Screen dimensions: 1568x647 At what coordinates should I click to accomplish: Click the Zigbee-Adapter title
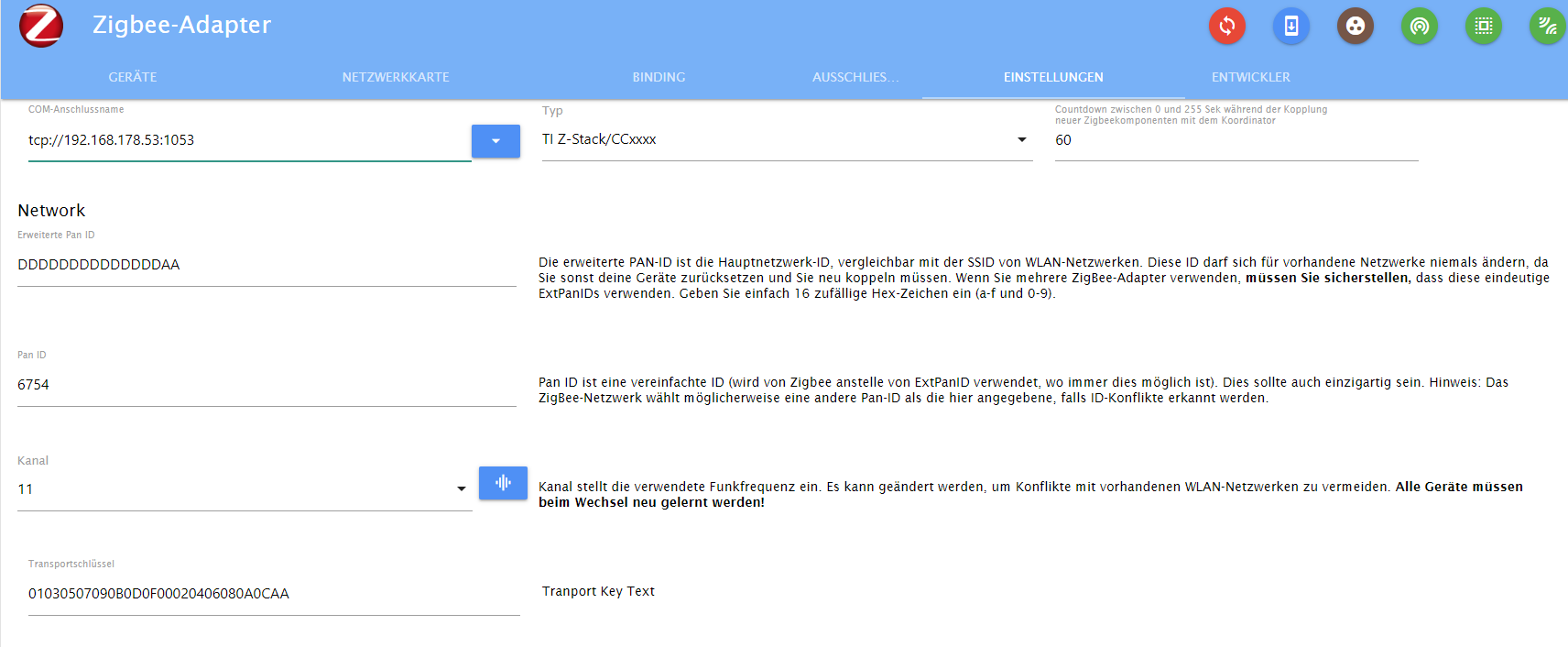(182, 25)
